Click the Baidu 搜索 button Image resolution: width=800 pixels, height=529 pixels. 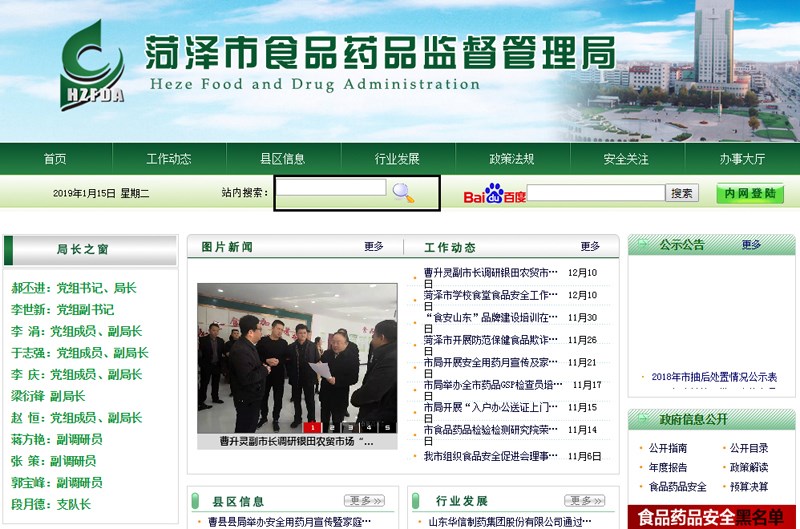click(683, 193)
